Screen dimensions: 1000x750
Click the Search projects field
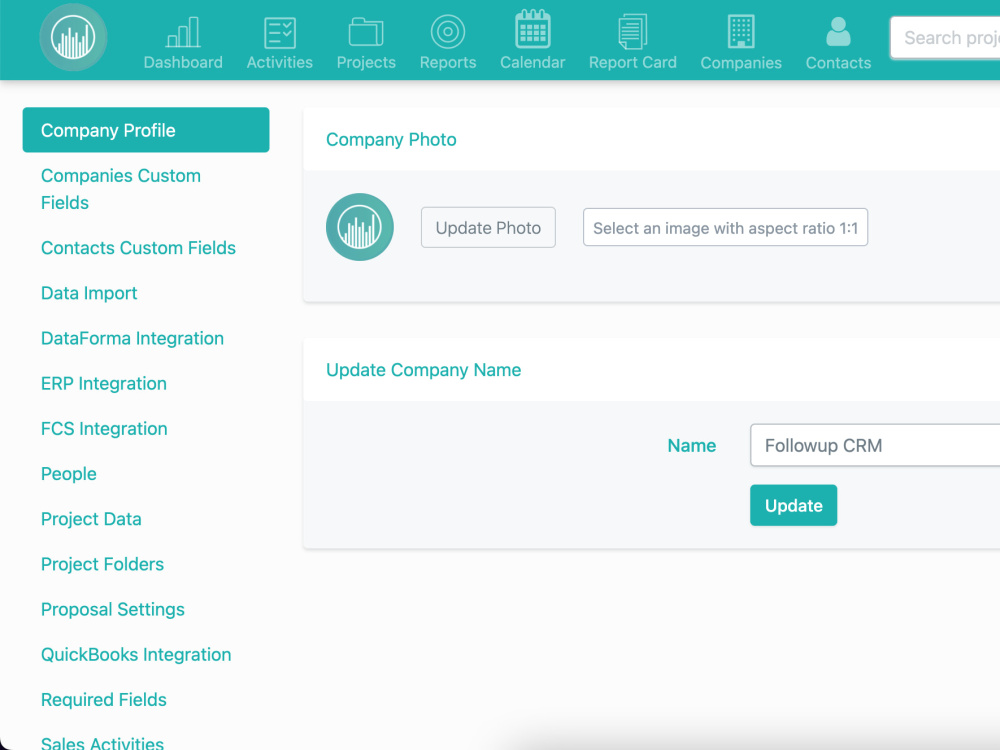click(x=945, y=38)
